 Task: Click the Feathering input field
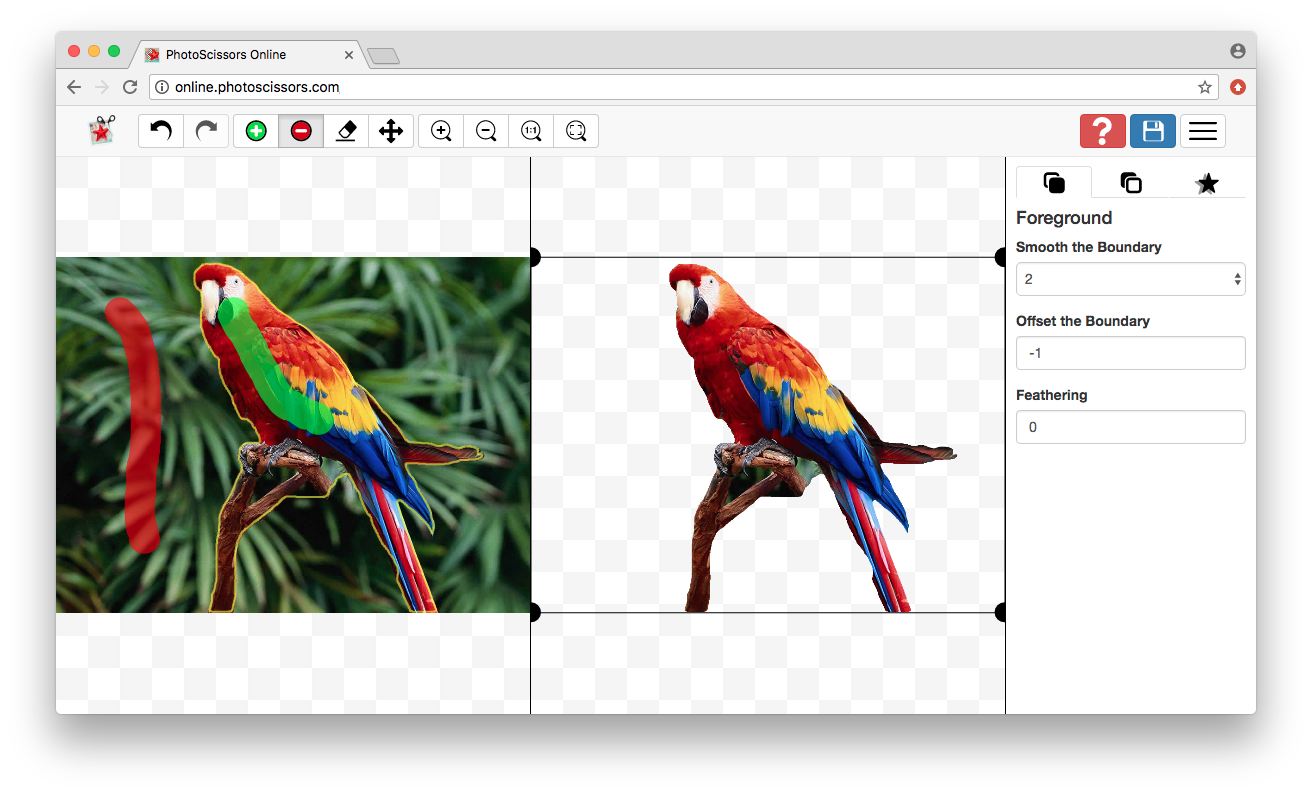[1131, 427]
